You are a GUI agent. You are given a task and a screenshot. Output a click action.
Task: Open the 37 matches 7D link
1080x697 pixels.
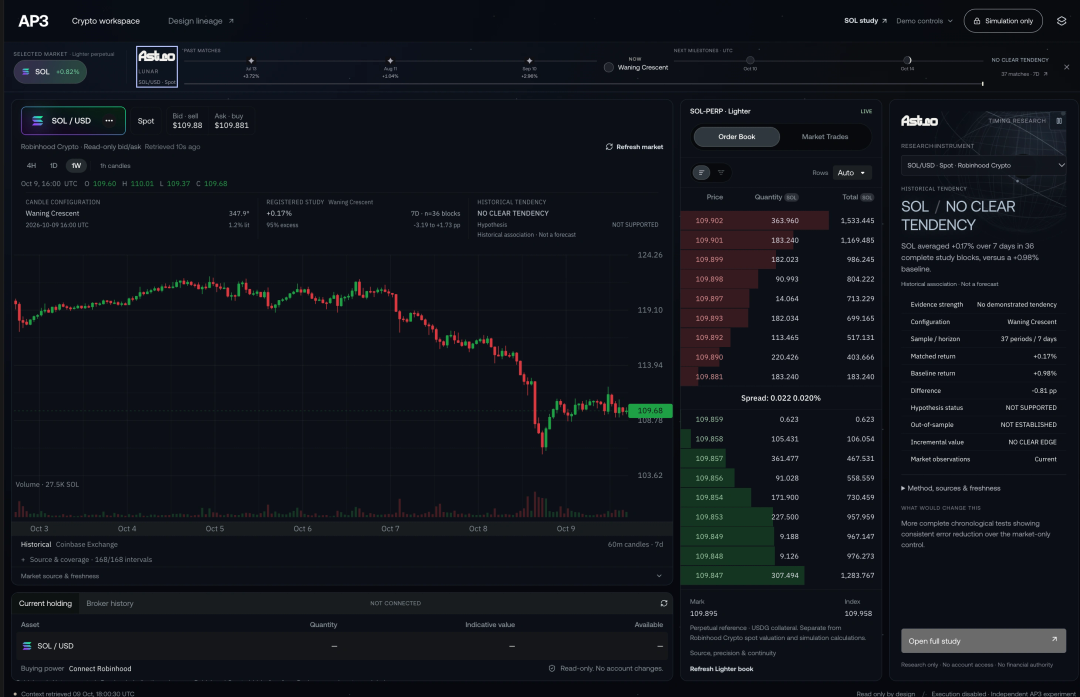[1024, 74]
